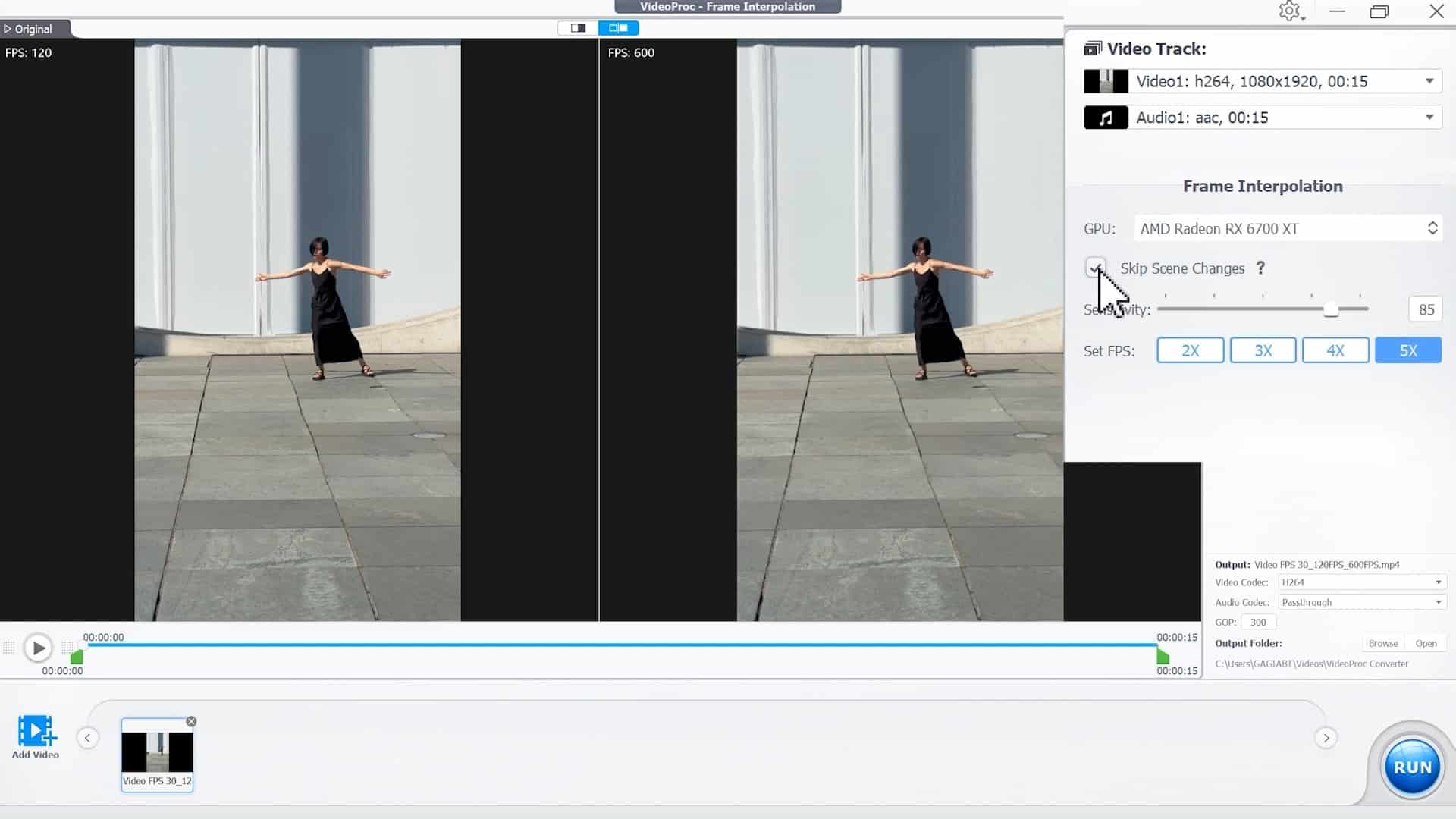Select the single preview view mode icon
Viewport: 1456px width, 819px height.
[578, 27]
